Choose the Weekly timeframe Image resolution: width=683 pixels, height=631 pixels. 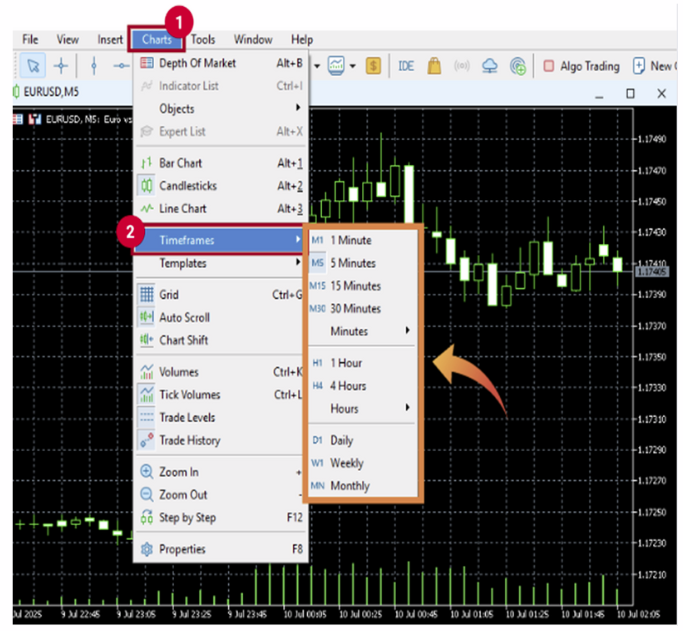coord(347,463)
